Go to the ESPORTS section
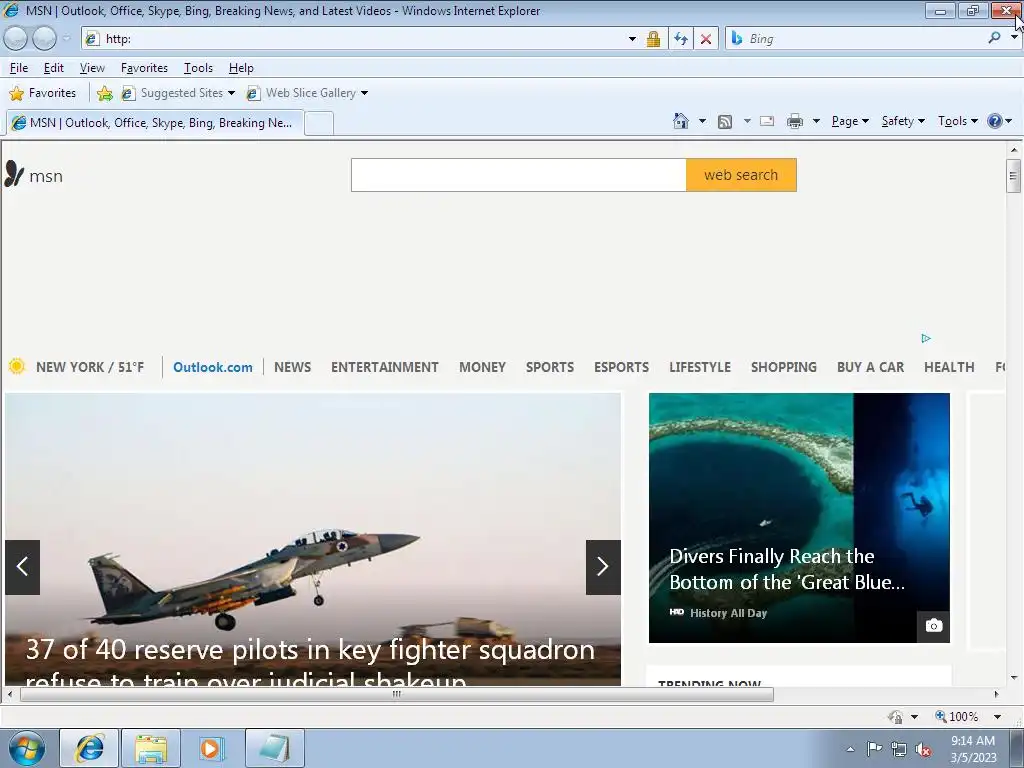Viewport: 1024px width, 768px height. tap(622, 367)
